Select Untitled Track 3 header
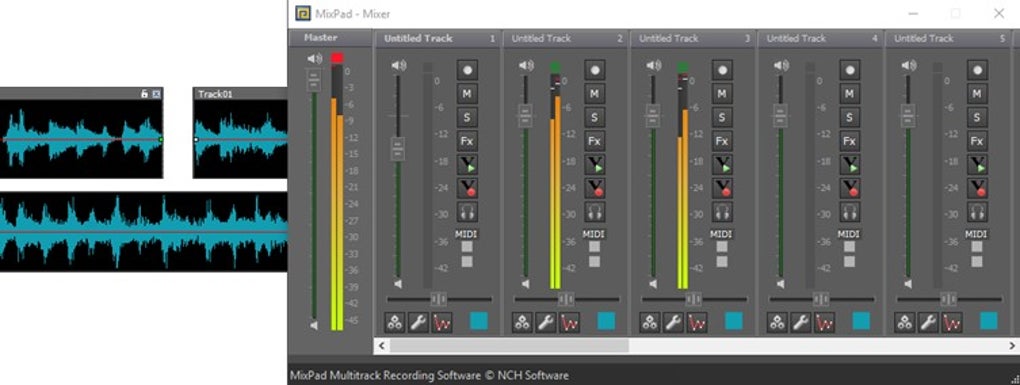The height and width of the screenshot is (385, 1020). pos(693,39)
